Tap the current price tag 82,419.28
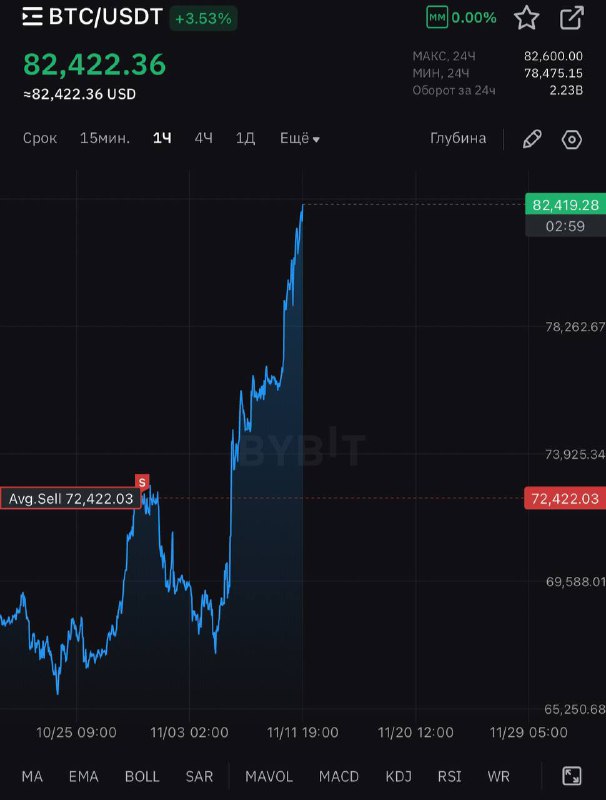 coord(565,205)
